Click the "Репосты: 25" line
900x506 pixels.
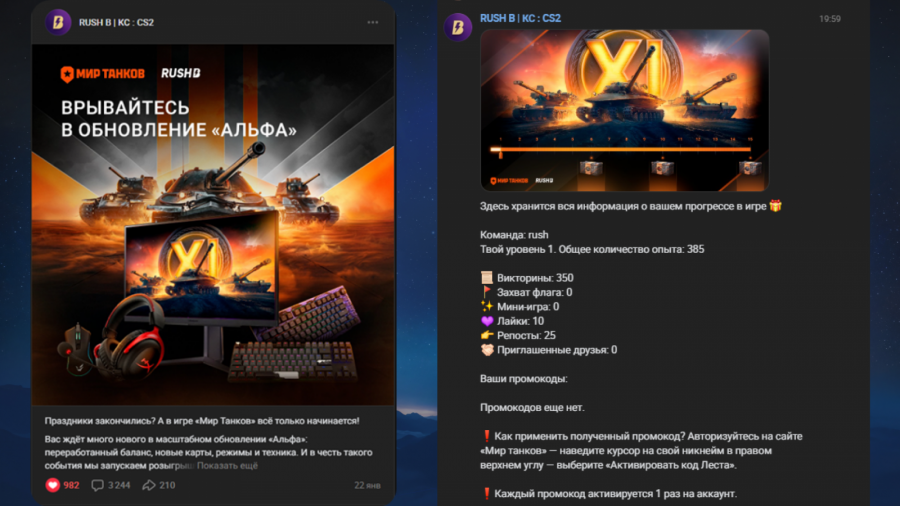pyautogui.click(x=518, y=335)
